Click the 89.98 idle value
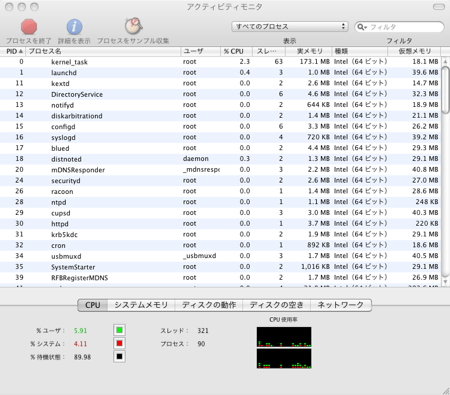 coord(82,357)
